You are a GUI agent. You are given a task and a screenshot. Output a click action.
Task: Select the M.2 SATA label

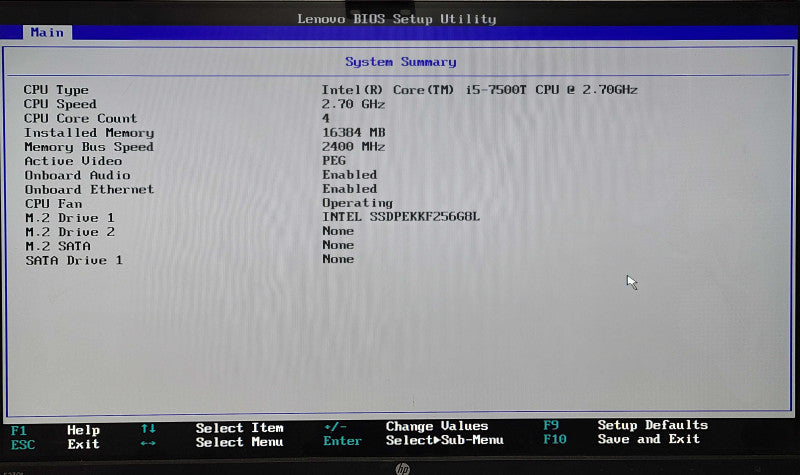click(58, 246)
